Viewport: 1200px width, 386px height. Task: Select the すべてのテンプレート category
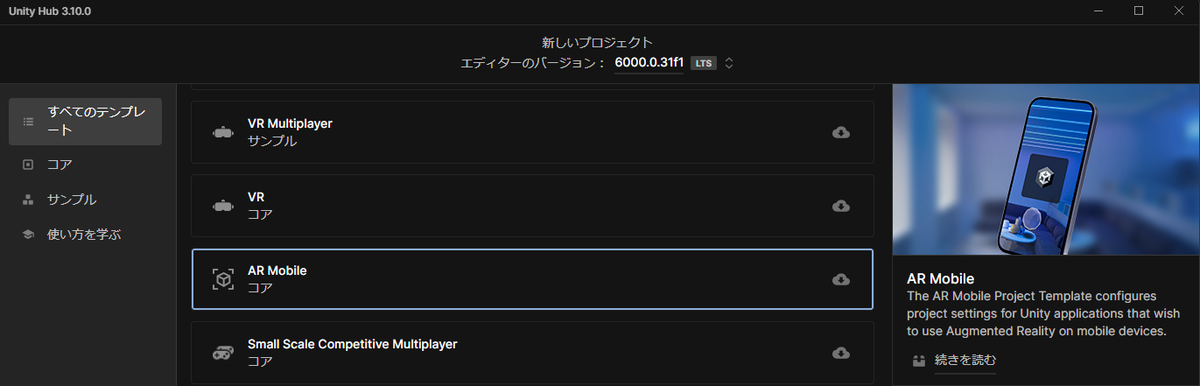[x=85, y=121]
